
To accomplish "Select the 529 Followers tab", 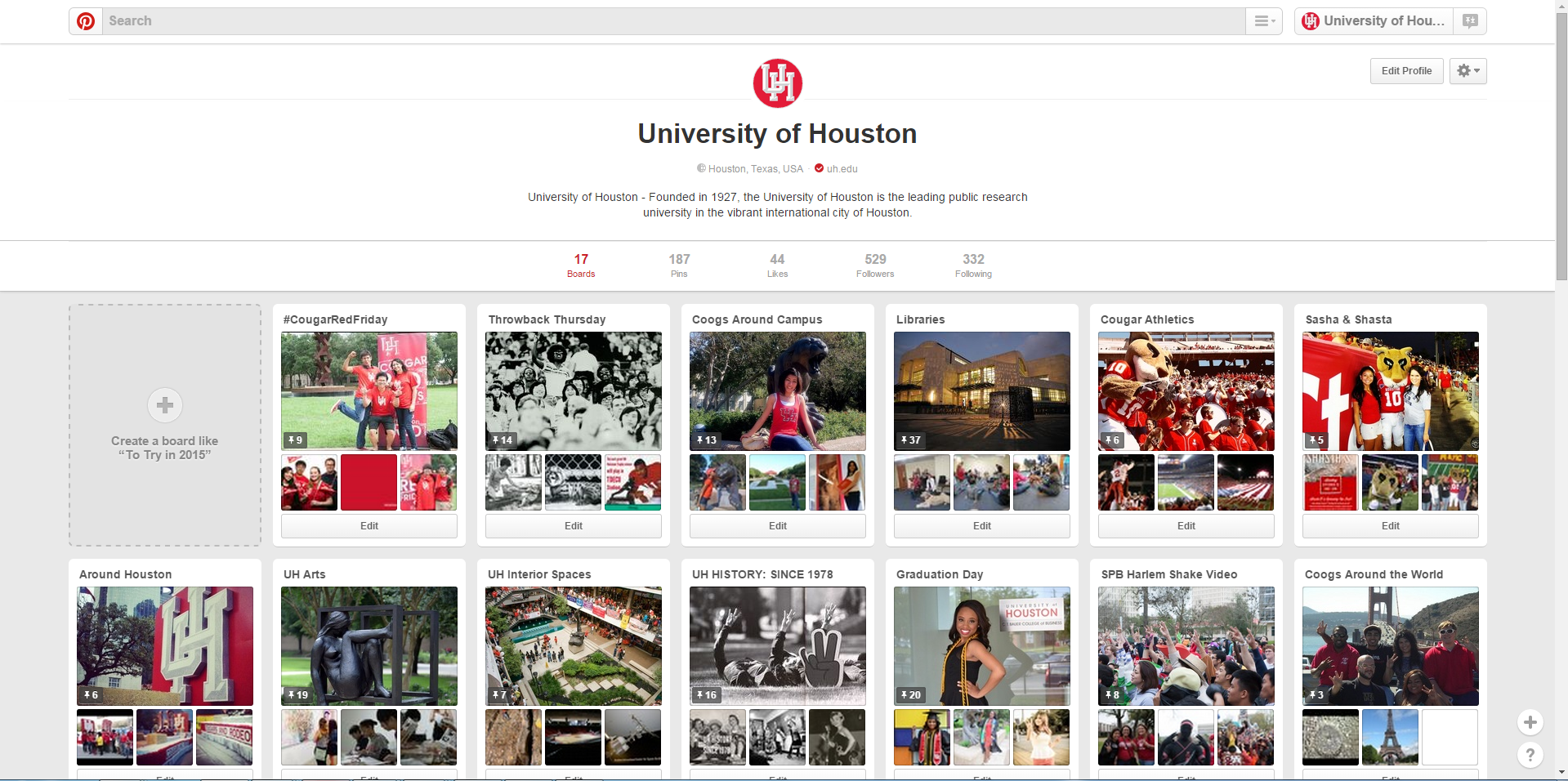I will click(x=875, y=266).
